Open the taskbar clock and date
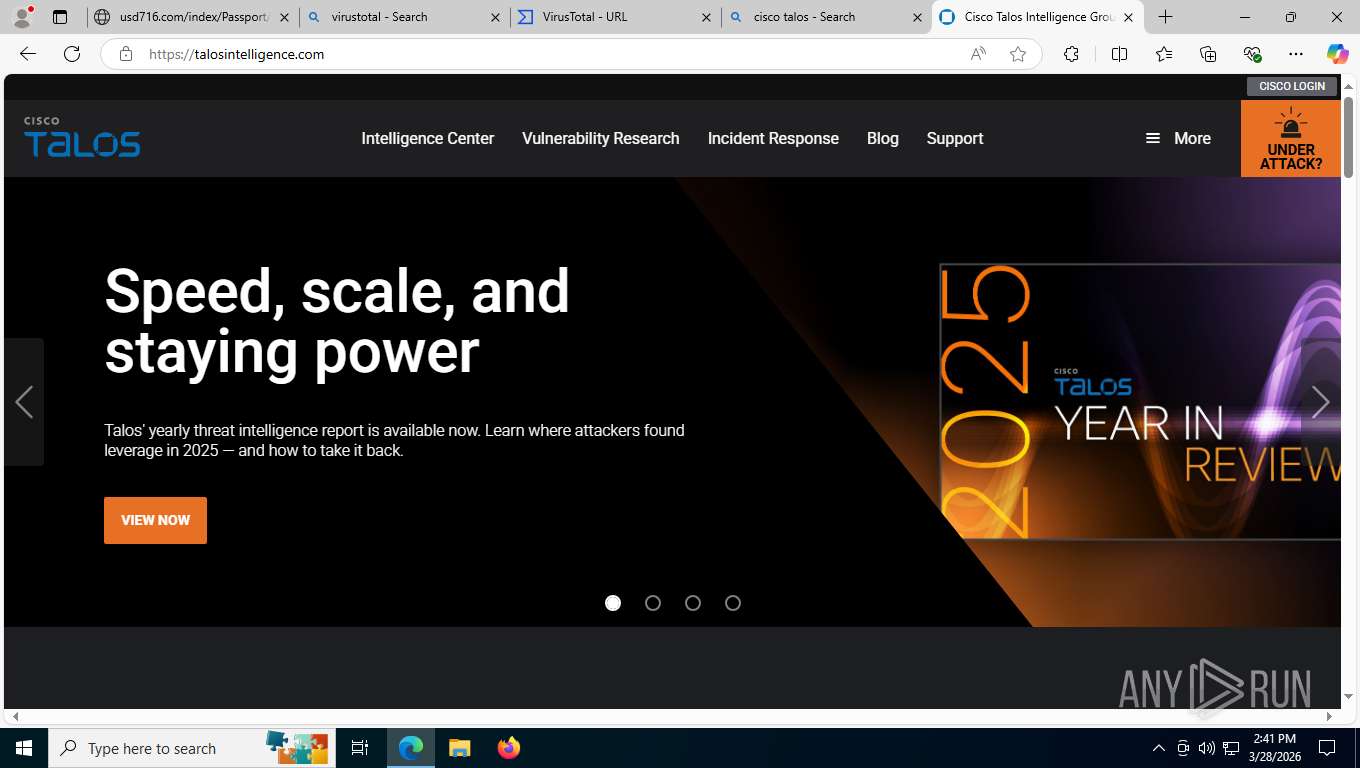Screen dimensions: 1360x768 1273,748
